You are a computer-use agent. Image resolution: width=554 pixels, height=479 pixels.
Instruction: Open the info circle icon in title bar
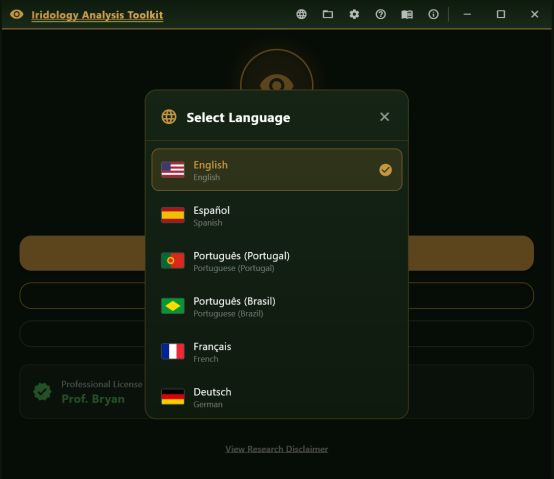coord(434,14)
